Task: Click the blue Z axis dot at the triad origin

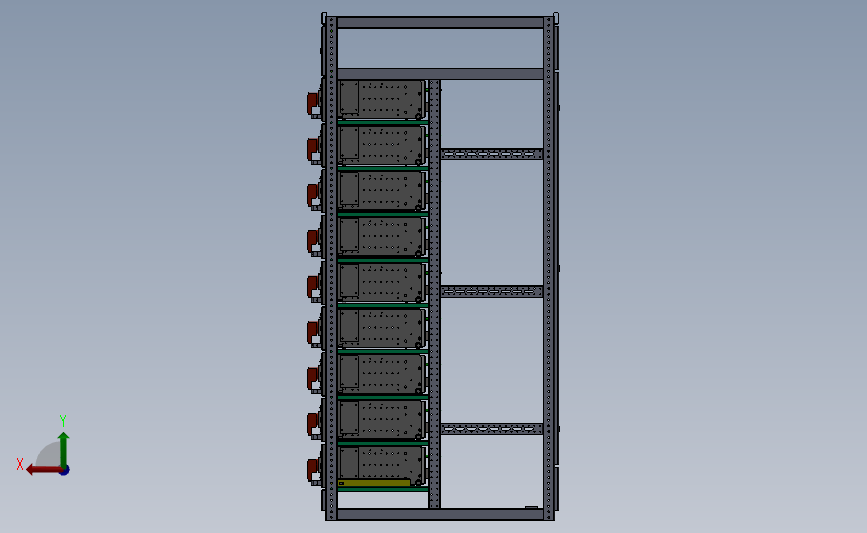Action: click(x=65, y=471)
